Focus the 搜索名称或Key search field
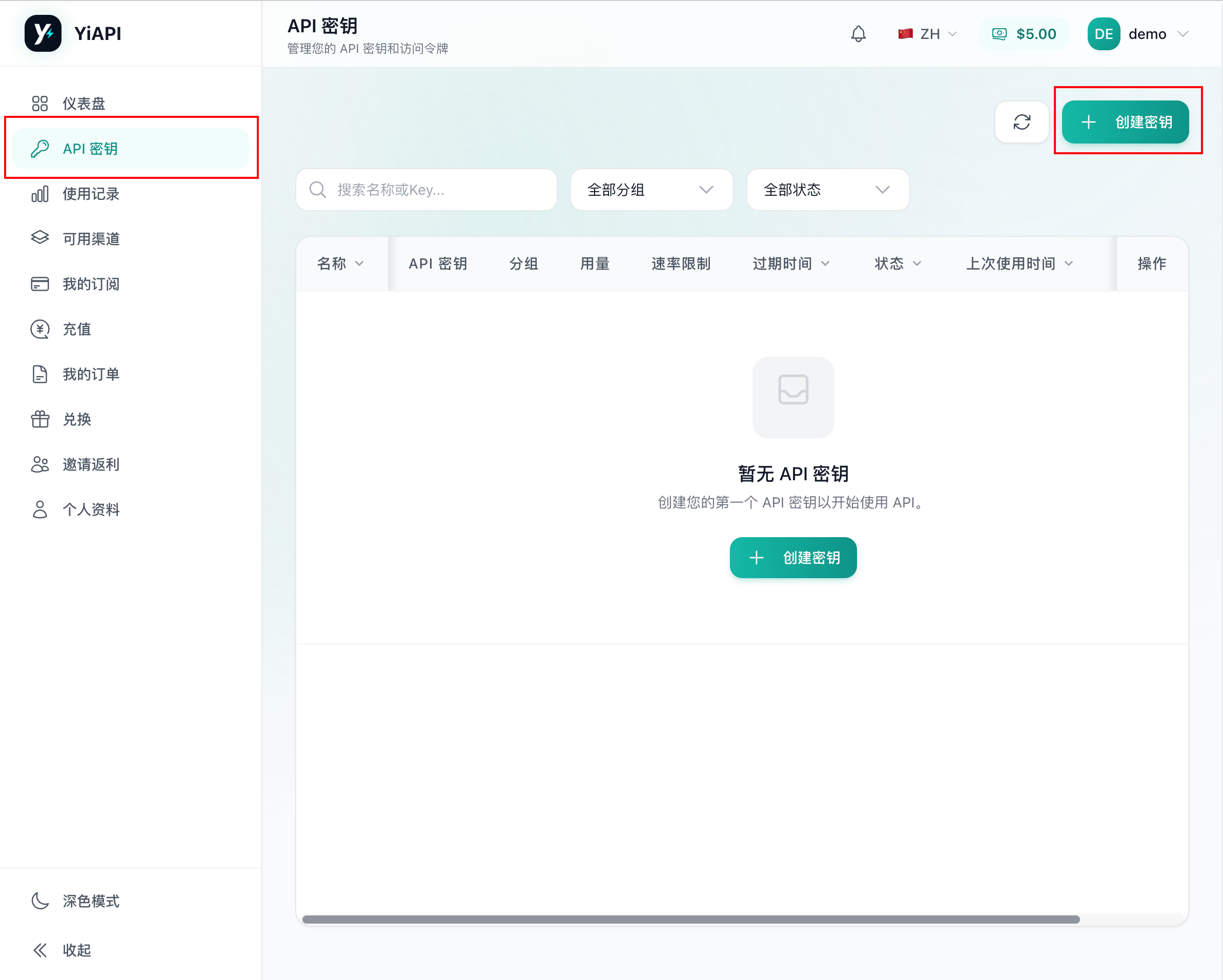 tap(426, 190)
